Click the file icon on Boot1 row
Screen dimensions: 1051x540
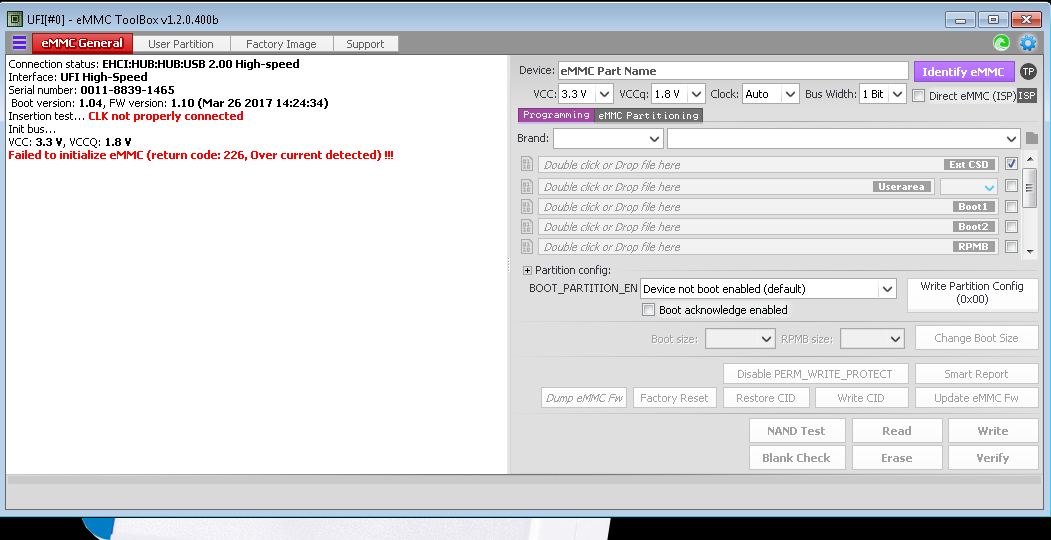pyautogui.click(x=527, y=206)
